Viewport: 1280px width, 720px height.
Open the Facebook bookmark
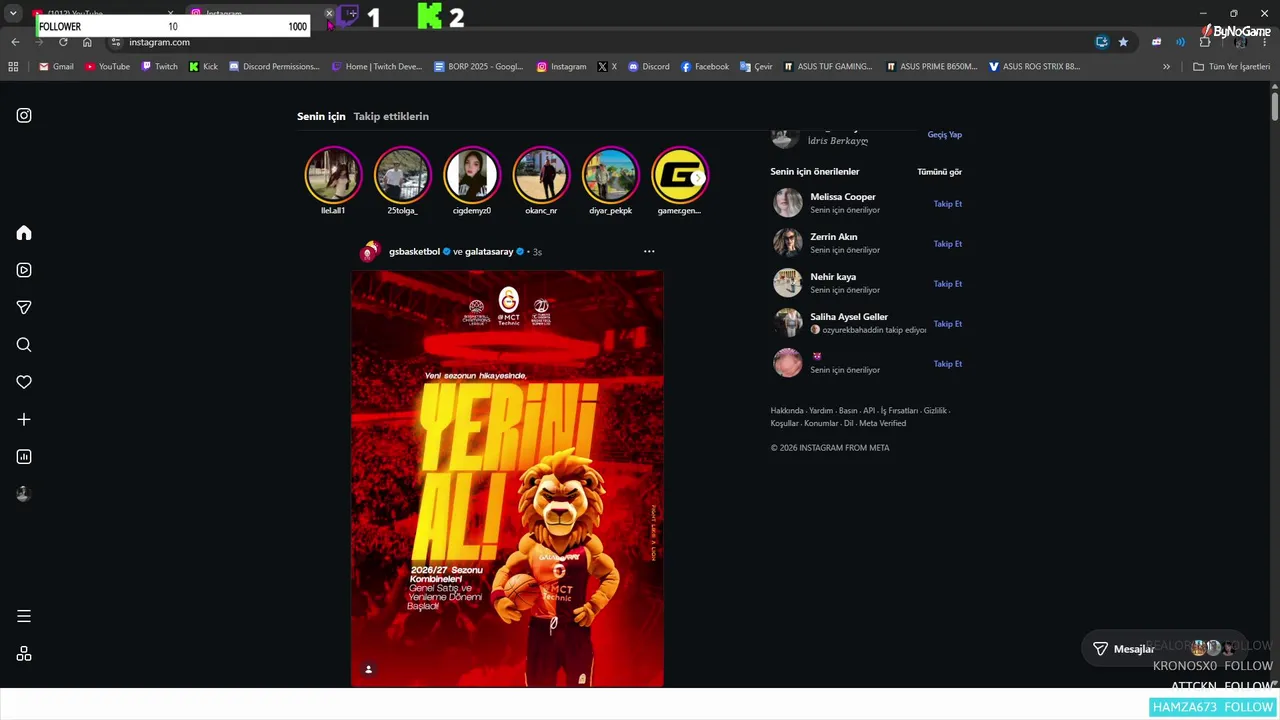coord(705,67)
